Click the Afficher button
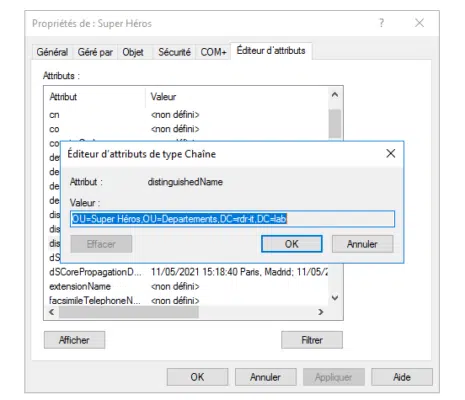The height and width of the screenshot is (400, 465). (x=74, y=340)
